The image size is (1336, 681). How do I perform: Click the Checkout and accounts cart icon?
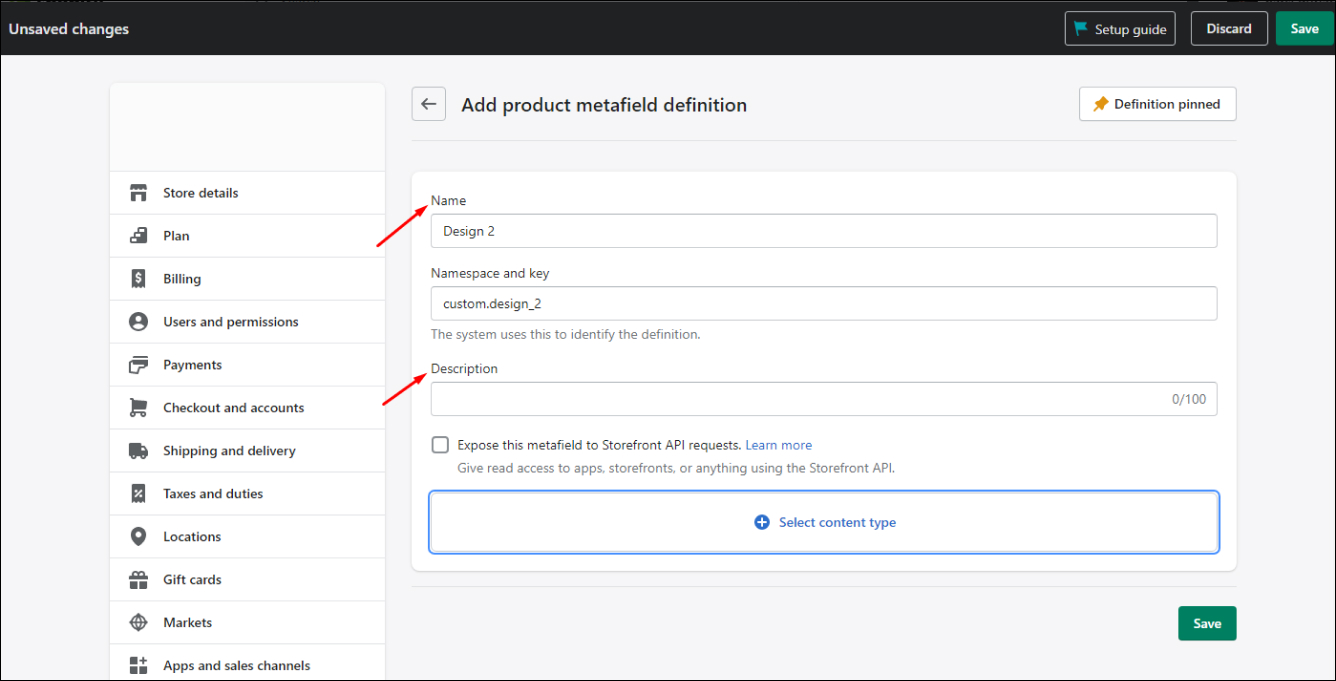pyautogui.click(x=139, y=408)
